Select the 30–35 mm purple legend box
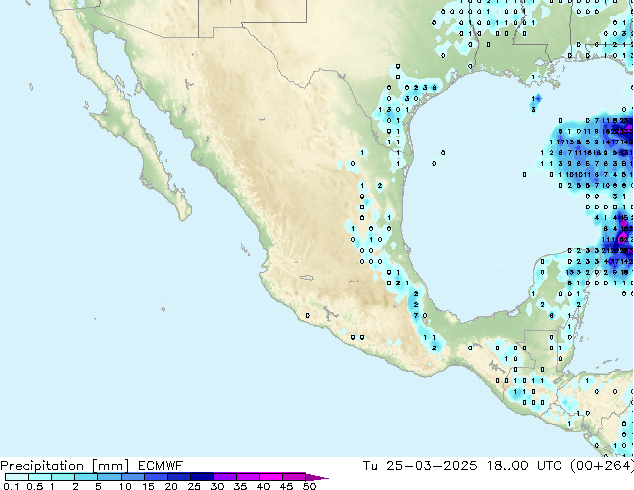634x490 pixels. pos(225,477)
